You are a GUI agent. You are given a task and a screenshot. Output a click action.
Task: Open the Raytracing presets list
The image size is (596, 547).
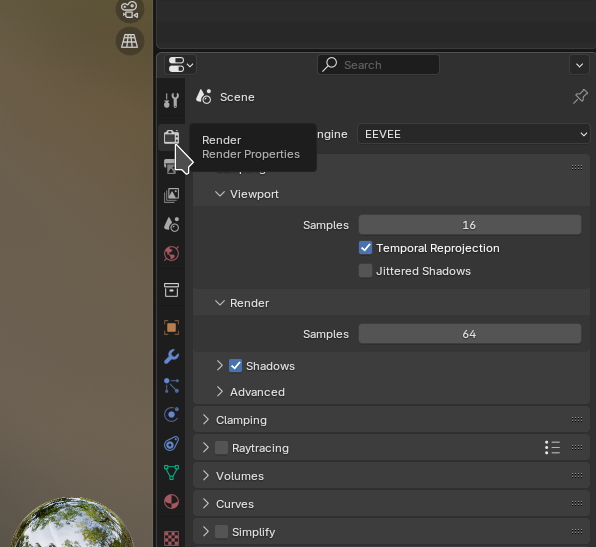(552, 447)
